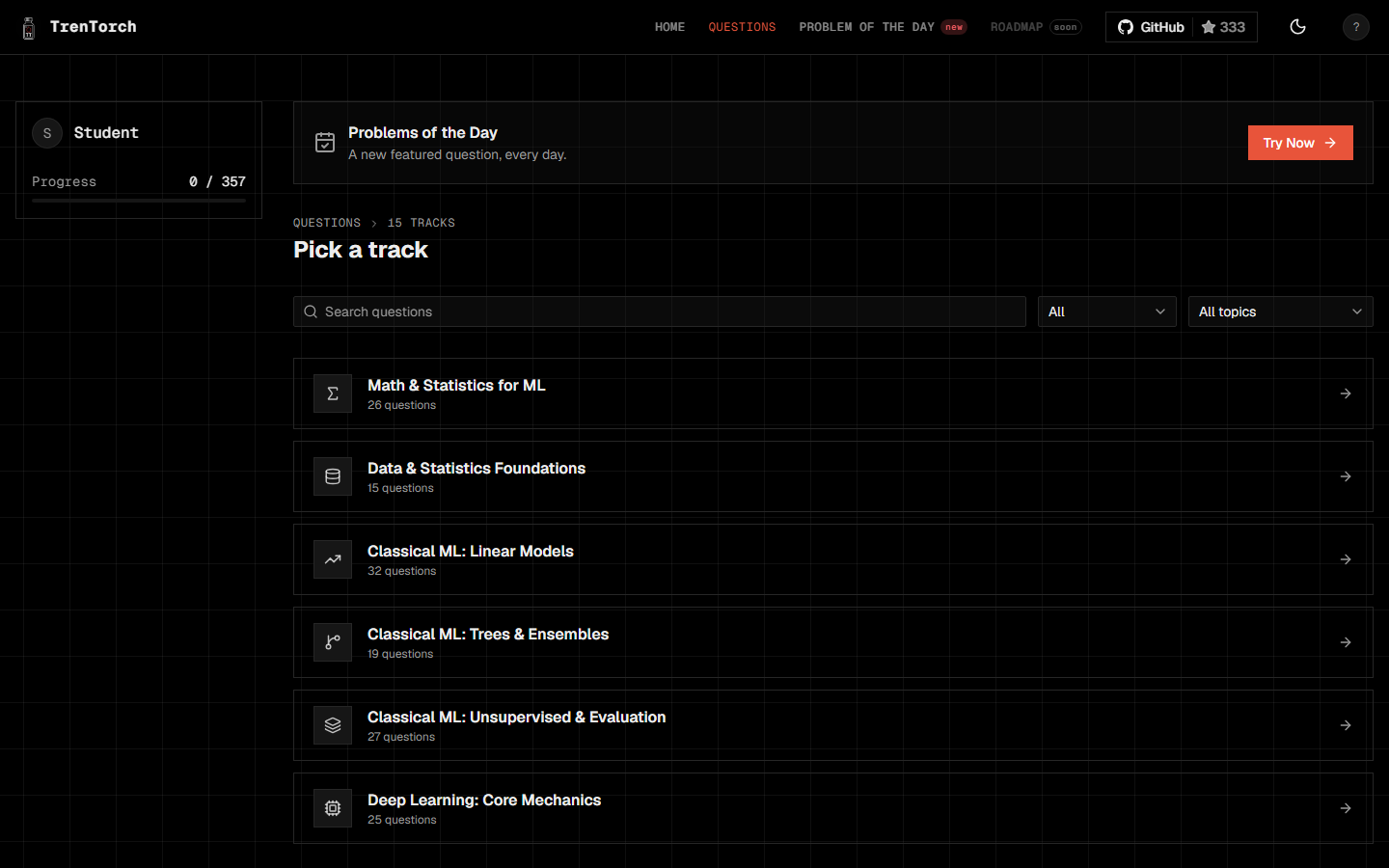The height and width of the screenshot is (868, 1389).
Task: Open Classical ML: Unsupervised & Evaluation track
Action: 833,725
